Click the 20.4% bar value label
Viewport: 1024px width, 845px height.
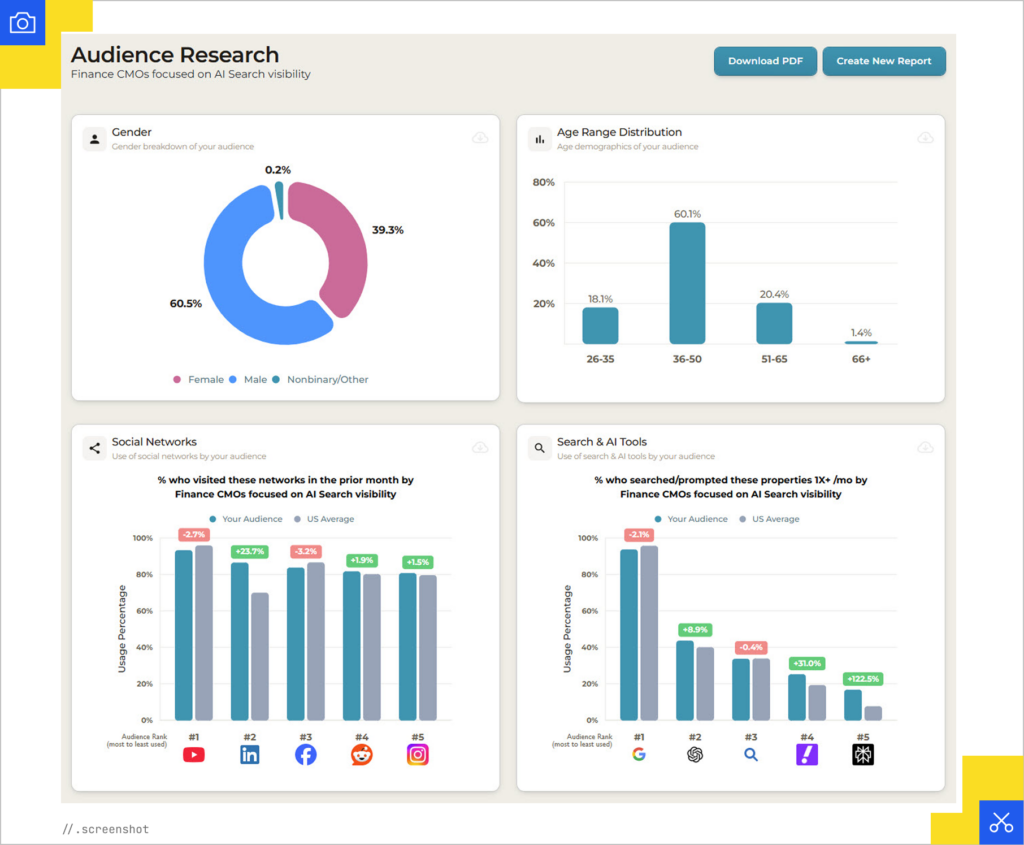pyautogui.click(x=774, y=295)
